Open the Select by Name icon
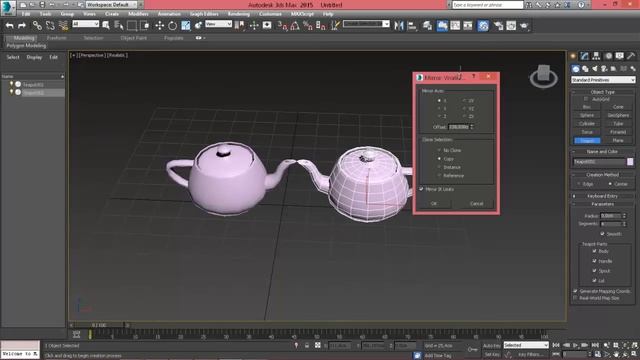This screenshot has height=360, width=640. pos(119,25)
